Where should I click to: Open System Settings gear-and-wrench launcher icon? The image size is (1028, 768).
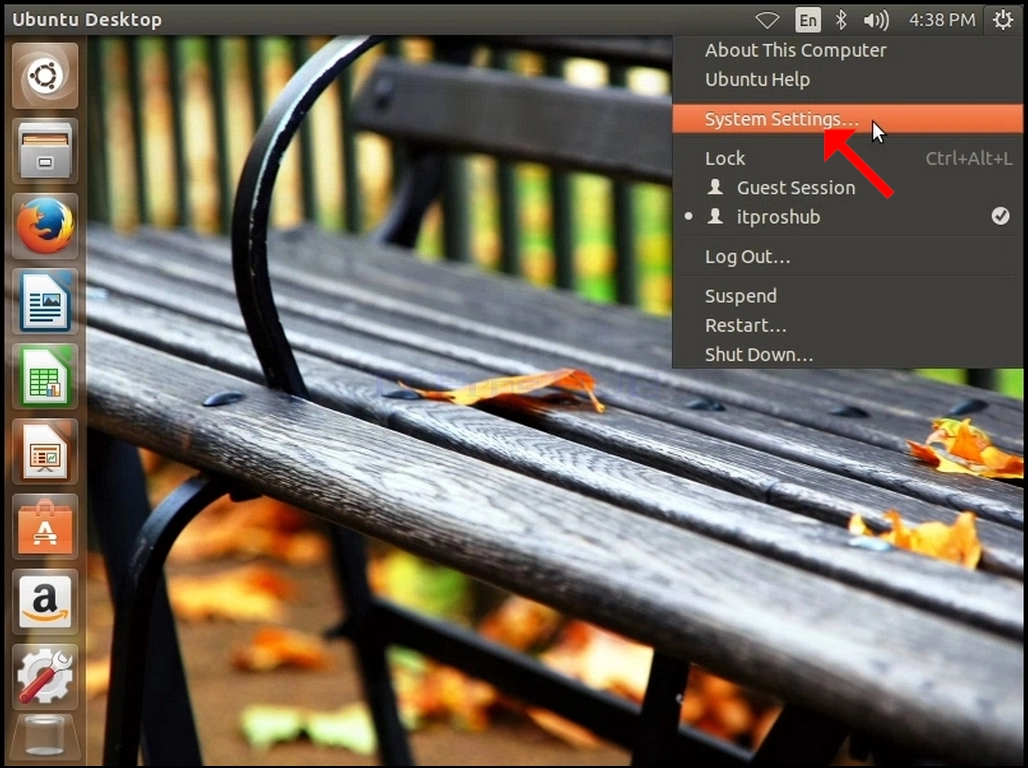pos(45,677)
